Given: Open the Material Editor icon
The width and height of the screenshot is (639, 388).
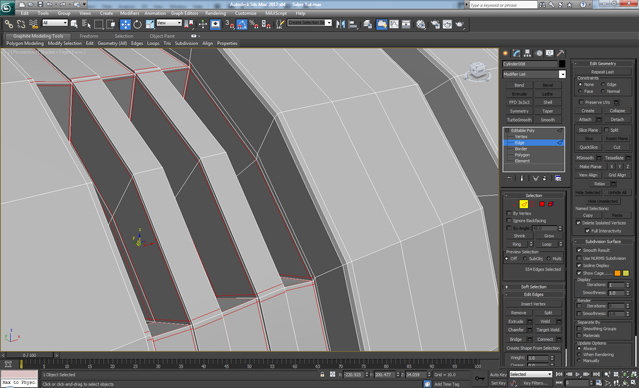Looking at the screenshot, I should click(421, 24).
